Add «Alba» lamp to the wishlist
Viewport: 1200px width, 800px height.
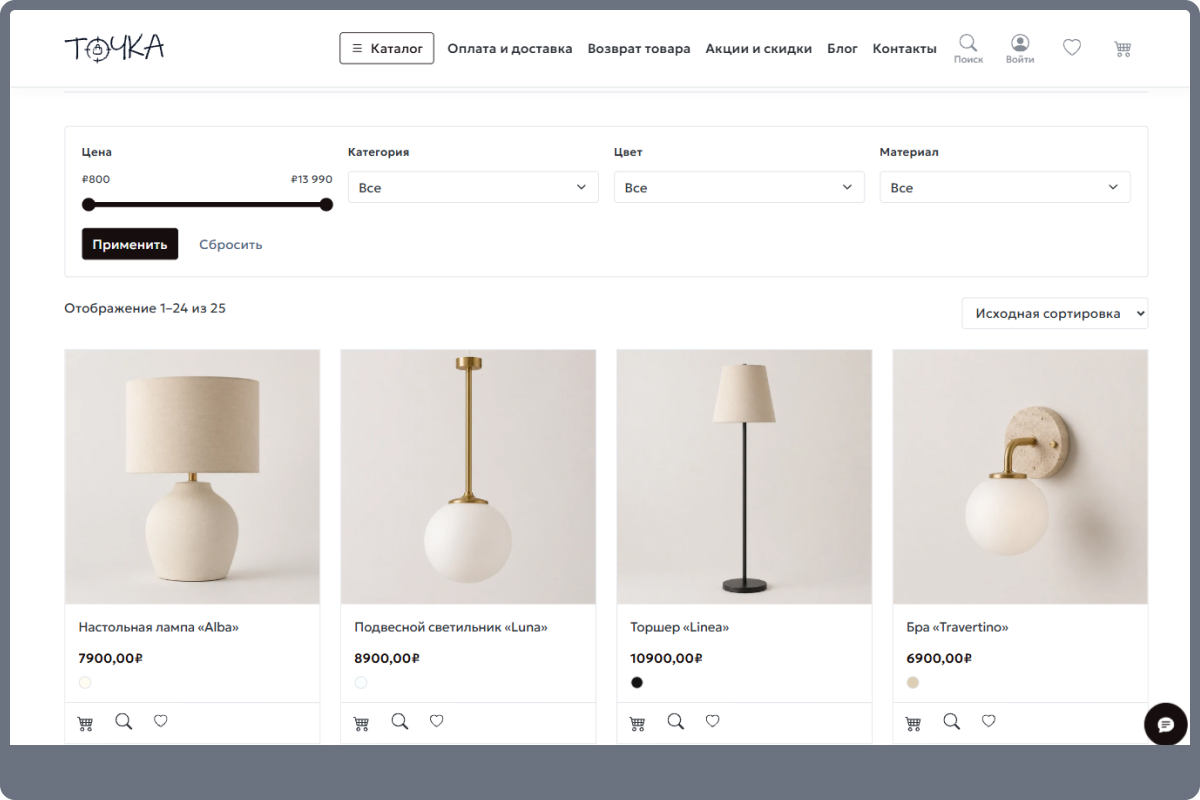pos(160,720)
